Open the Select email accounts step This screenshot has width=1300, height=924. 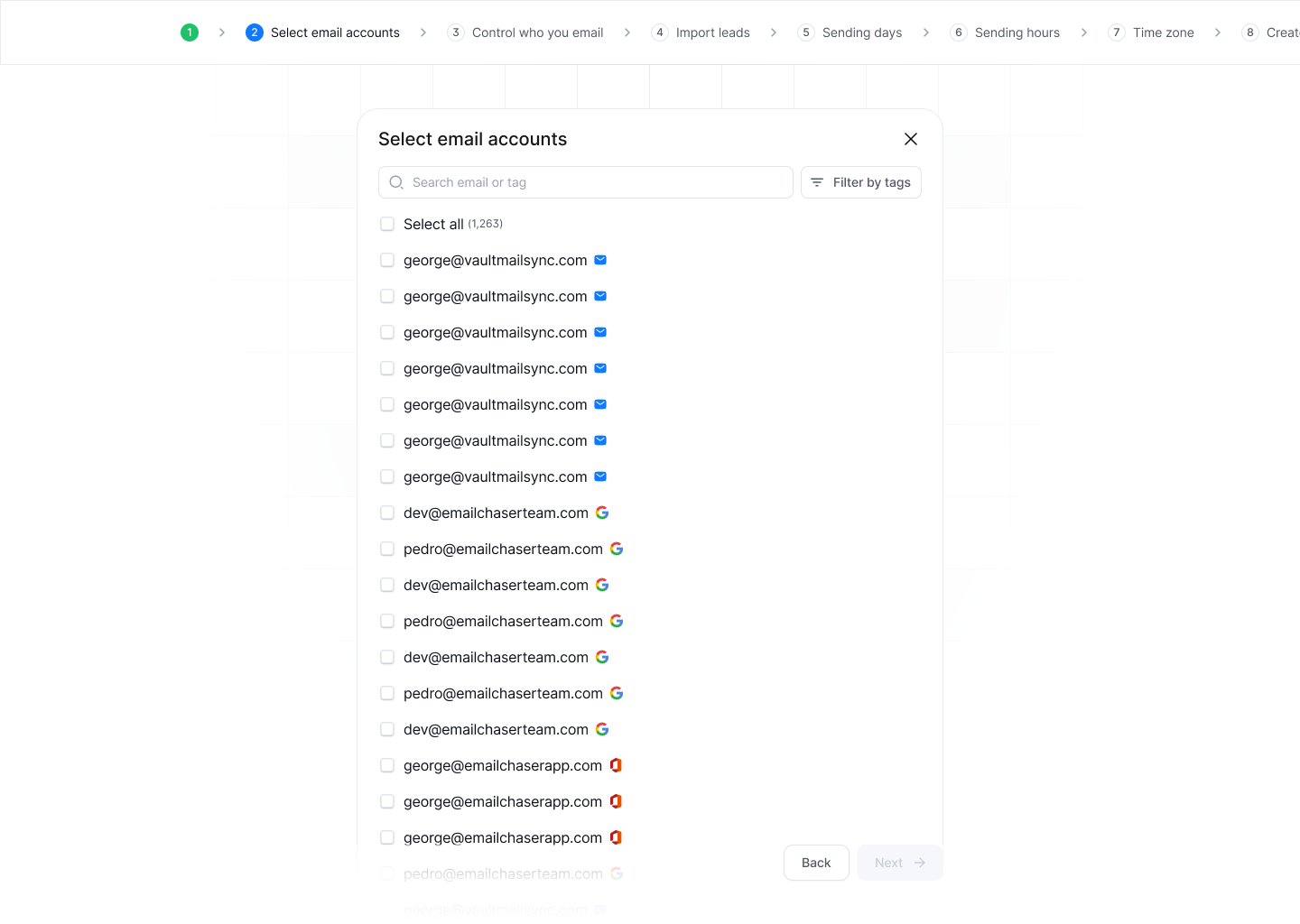click(x=323, y=32)
